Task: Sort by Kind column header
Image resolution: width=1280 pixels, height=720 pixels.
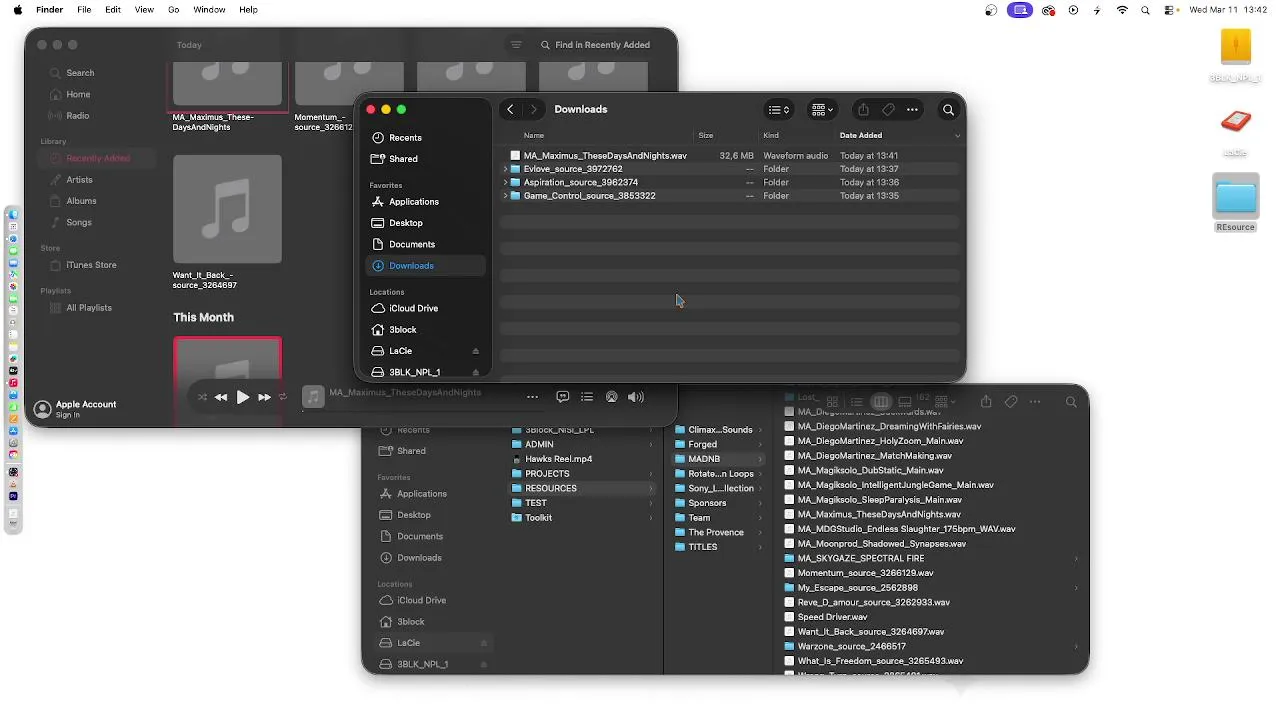Action: pyautogui.click(x=771, y=135)
